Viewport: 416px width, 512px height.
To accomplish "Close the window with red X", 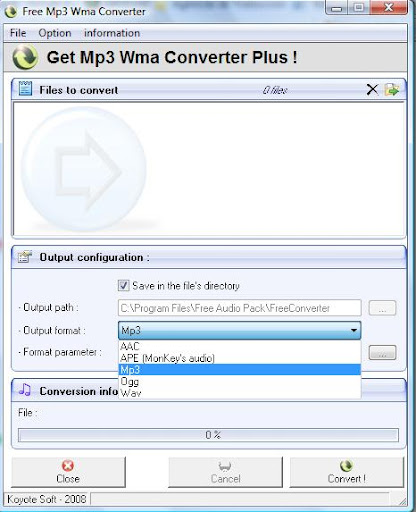I will [388, 8].
